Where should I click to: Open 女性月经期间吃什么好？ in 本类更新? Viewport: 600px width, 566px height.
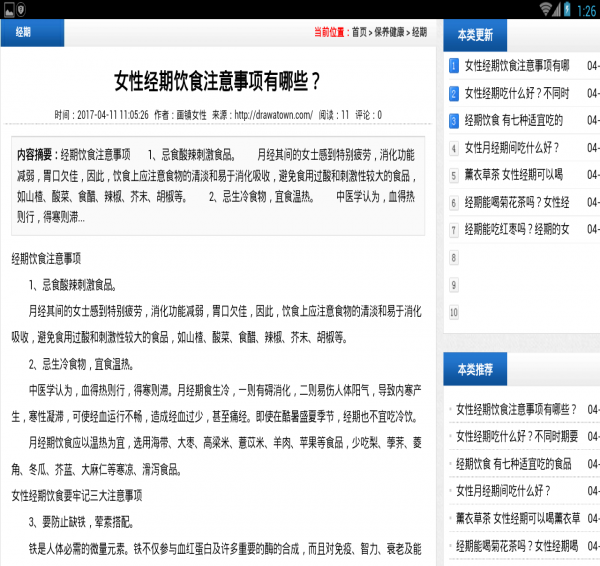click(512, 148)
